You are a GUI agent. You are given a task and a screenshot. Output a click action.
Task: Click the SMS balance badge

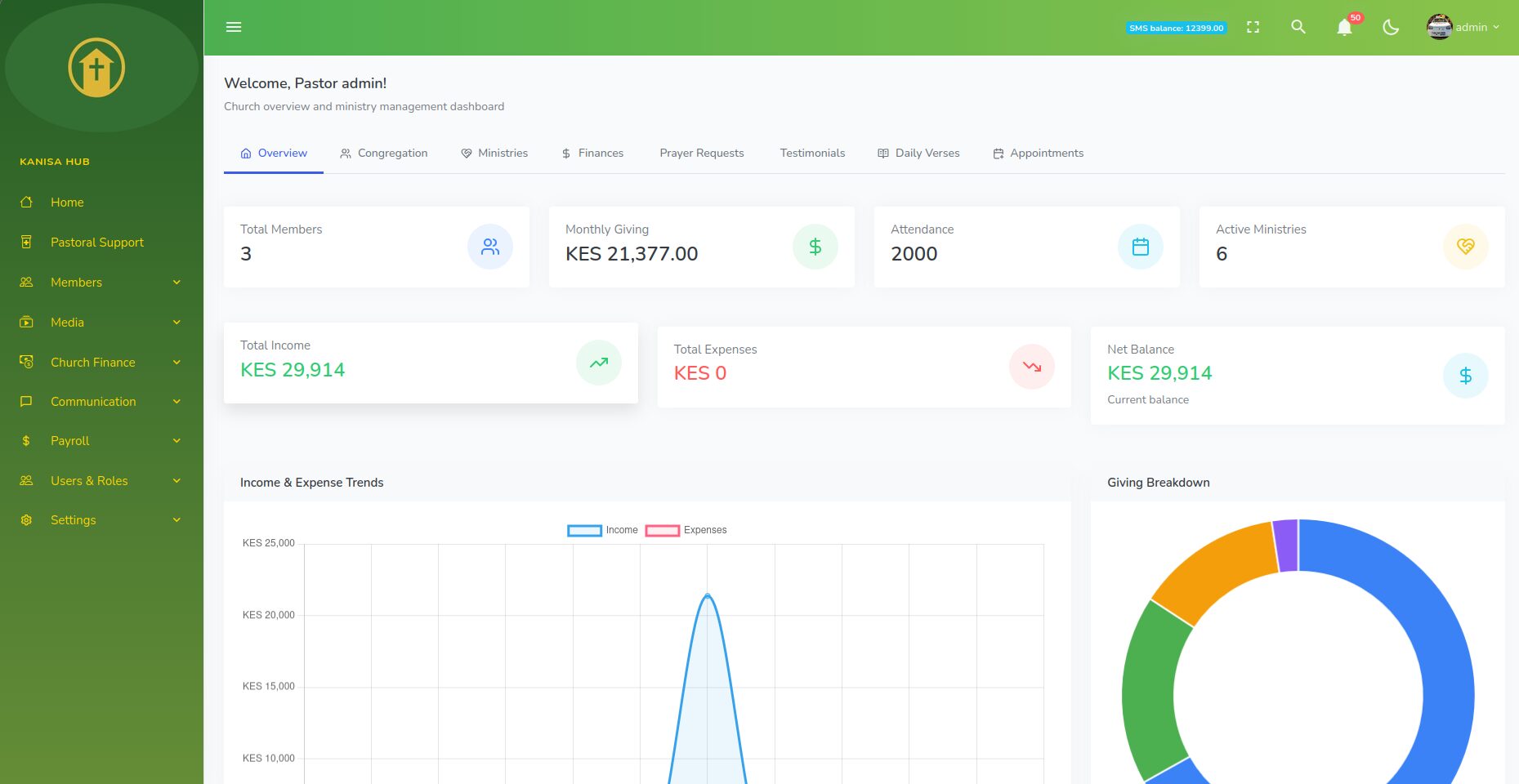(x=1176, y=28)
